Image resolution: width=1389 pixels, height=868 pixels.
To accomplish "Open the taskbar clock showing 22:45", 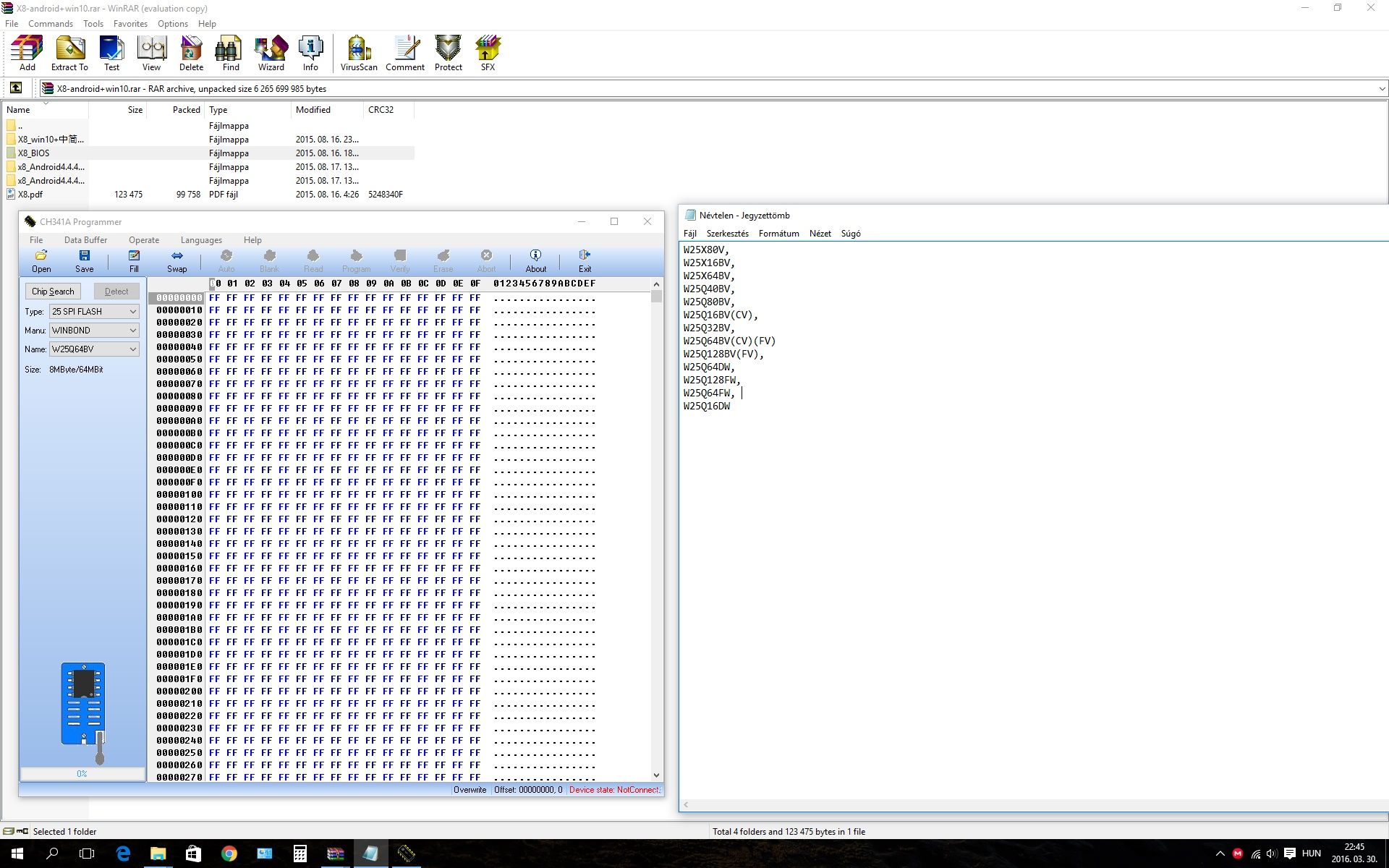I will tap(1355, 854).
